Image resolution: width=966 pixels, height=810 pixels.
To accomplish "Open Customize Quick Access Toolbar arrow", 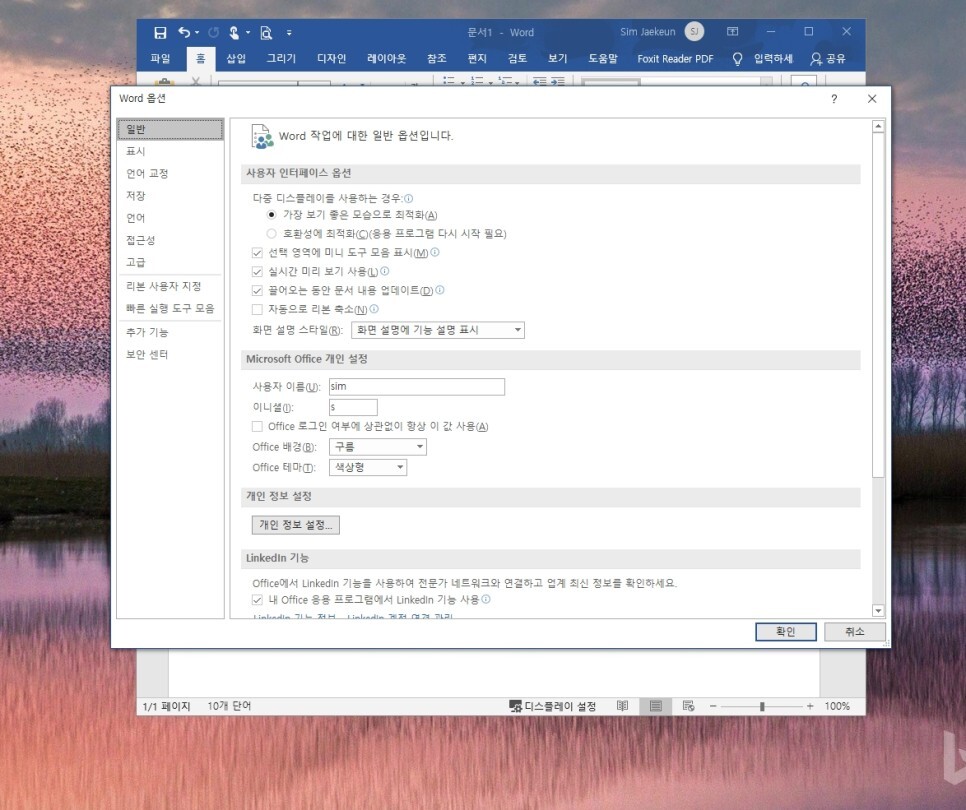I will click(289, 33).
